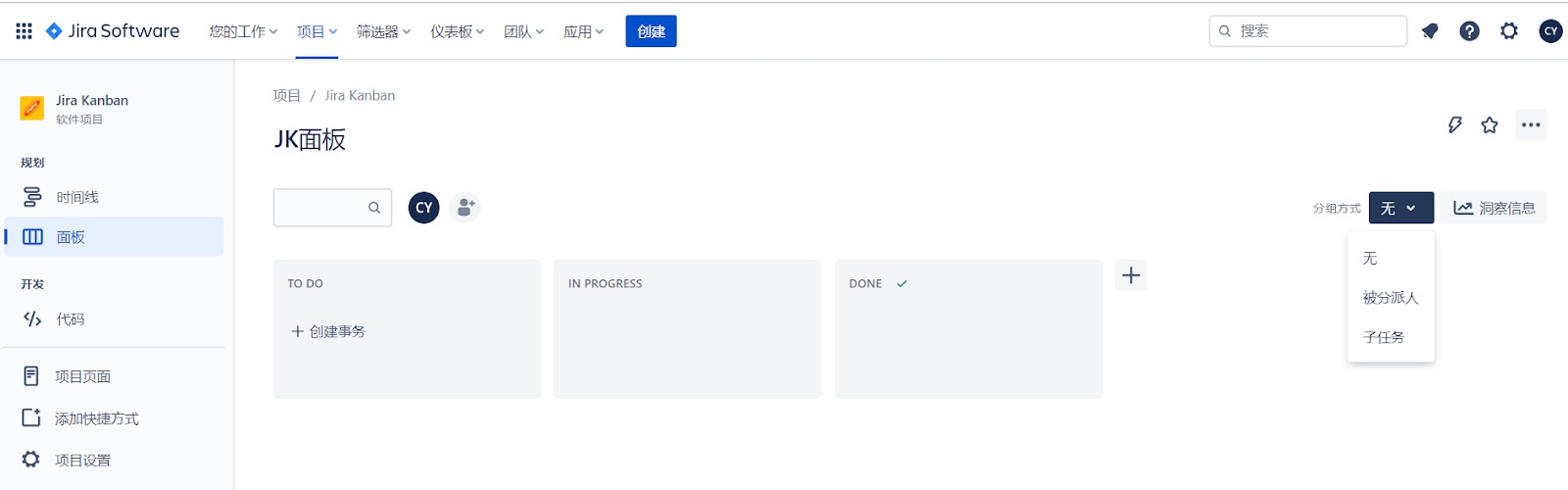The image size is (1568, 490).
Task: Click 添加快捷方式 in the sidebar
Action: point(114,418)
